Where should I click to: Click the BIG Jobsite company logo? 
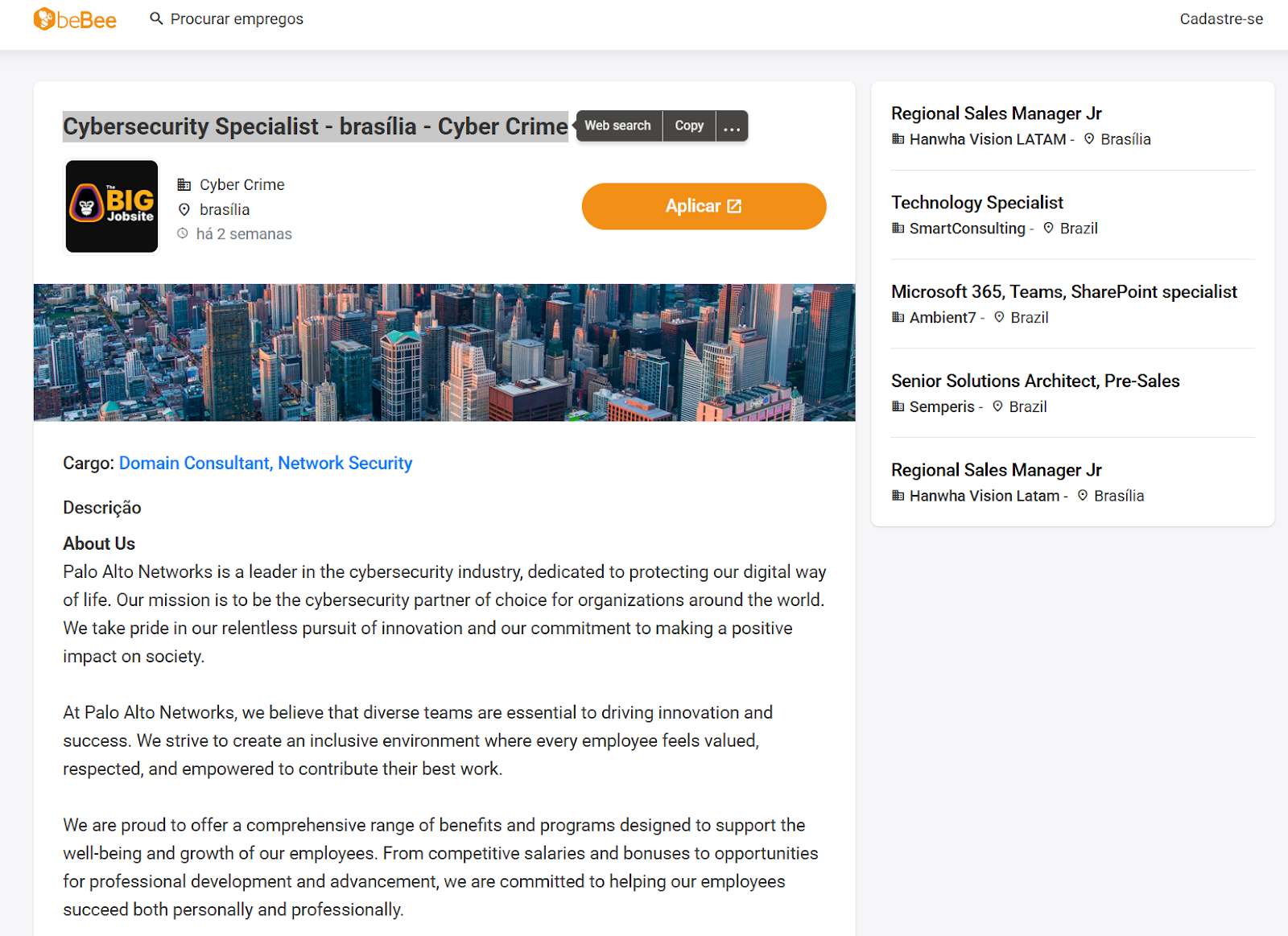coord(112,206)
